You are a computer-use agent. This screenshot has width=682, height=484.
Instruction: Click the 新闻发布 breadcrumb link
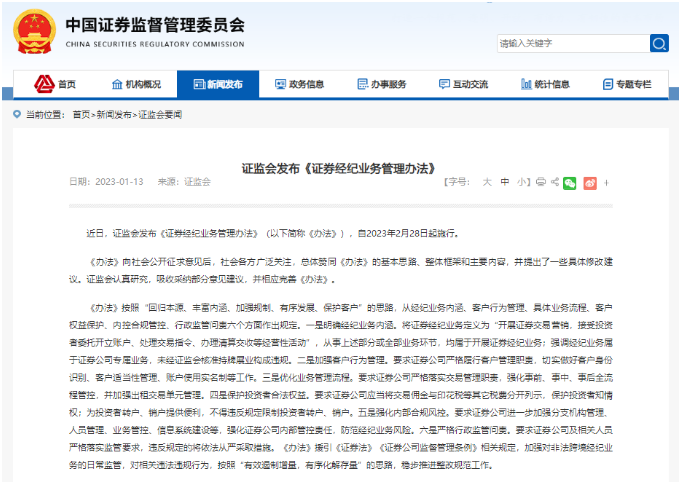click(x=114, y=115)
